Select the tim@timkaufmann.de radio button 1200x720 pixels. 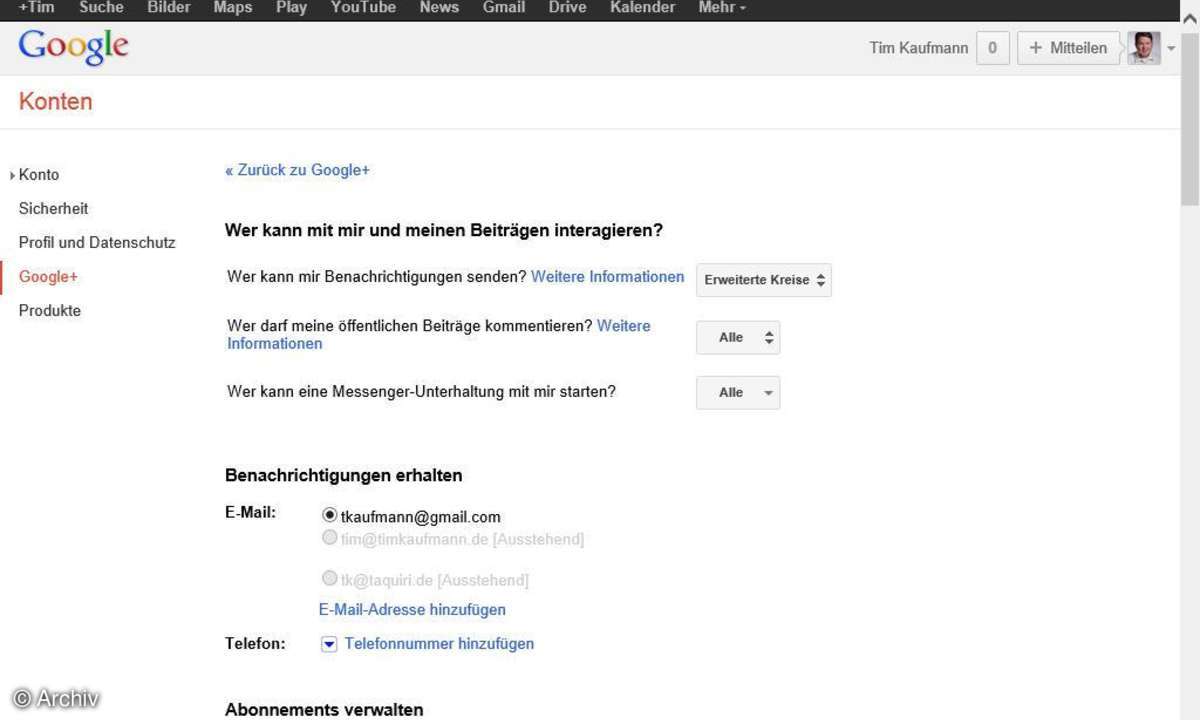pyautogui.click(x=330, y=538)
